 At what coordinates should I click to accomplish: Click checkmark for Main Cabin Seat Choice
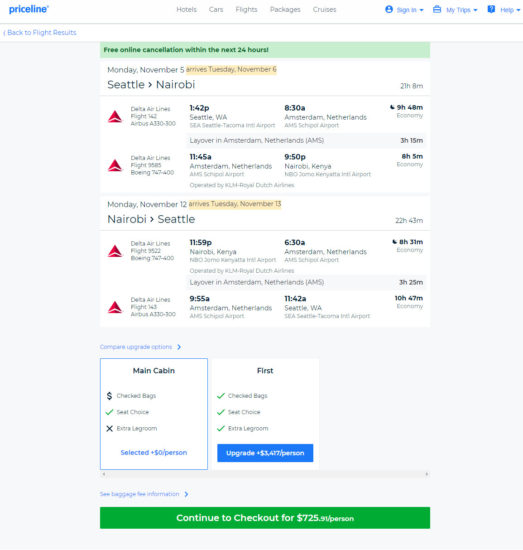(109, 412)
